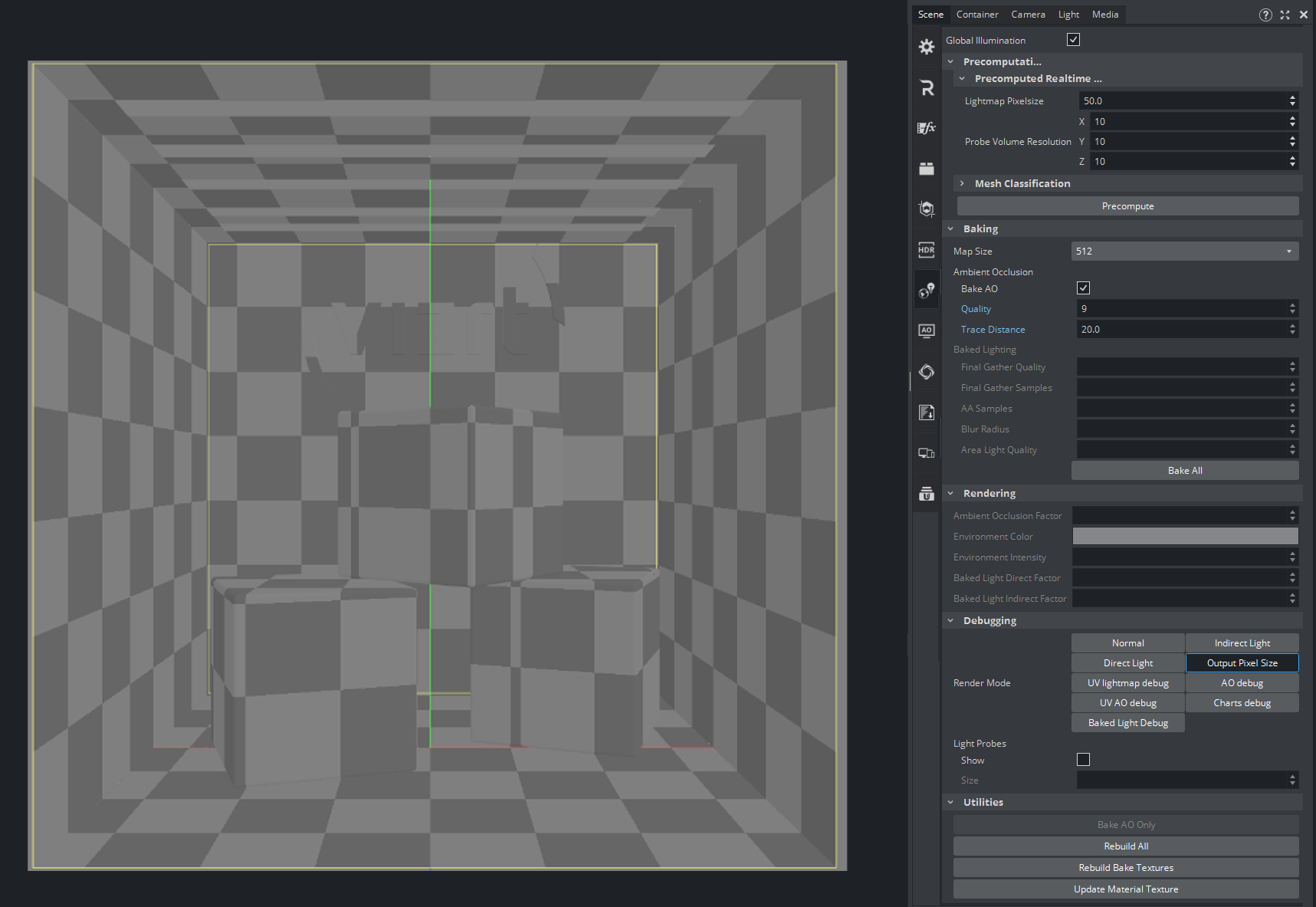
Task: Click the Environment Color swatch
Action: click(x=1185, y=537)
